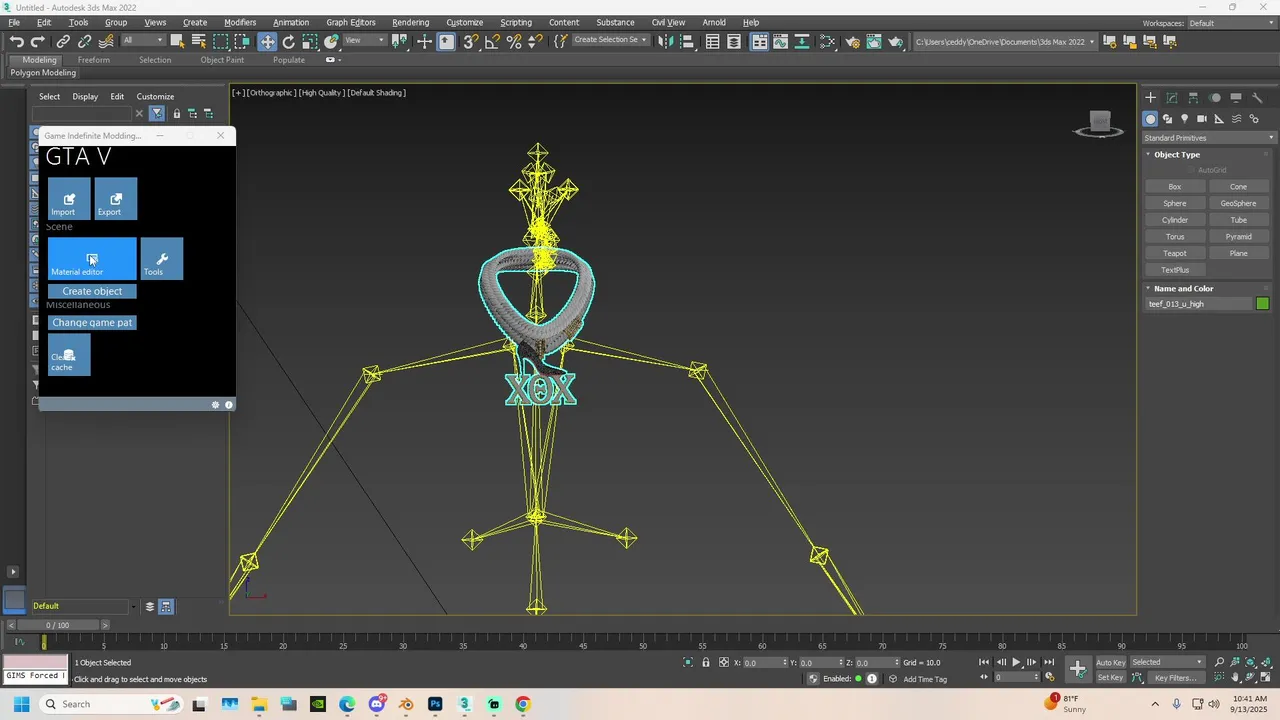Image resolution: width=1280 pixels, height=720 pixels.
Task: Toggle the Angle Snap icon
Action: pyautogui.click(x=492, y=41)
